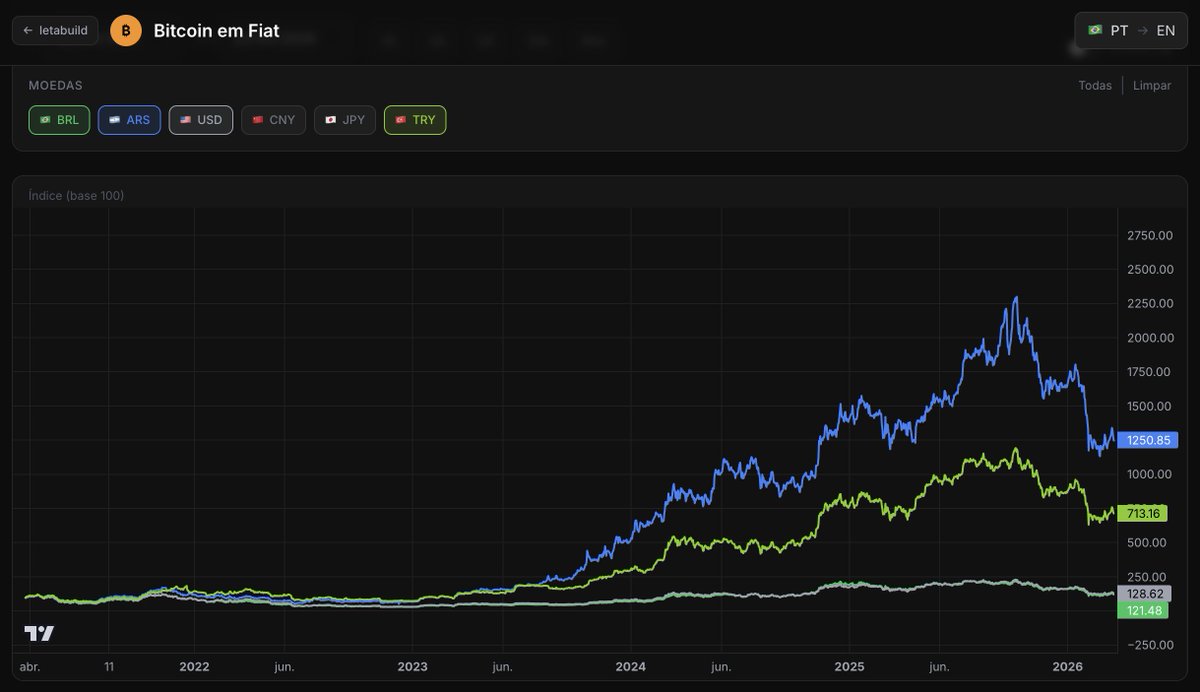Click the −250.00 price axis value
Screen dimensions: 1200x692
(x=1148, y=645)
